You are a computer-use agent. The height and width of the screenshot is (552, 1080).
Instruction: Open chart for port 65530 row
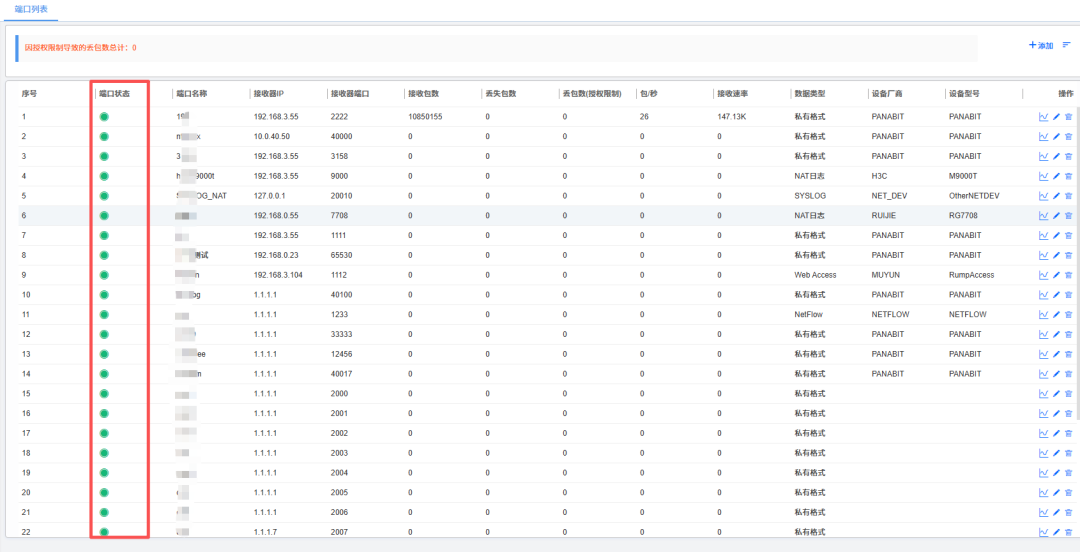pyautogui.click(x=1043, y=256)
